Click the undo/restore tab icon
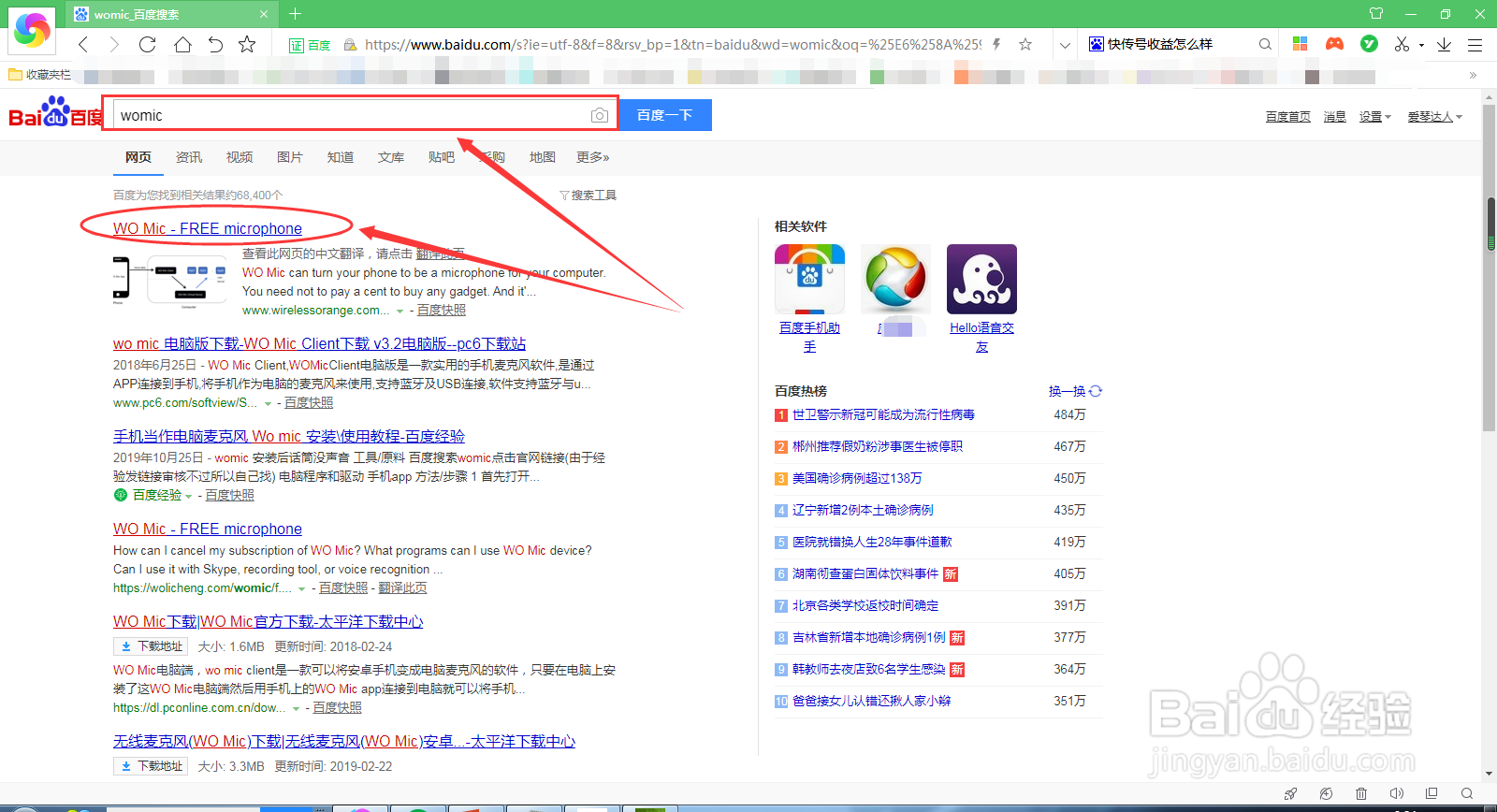The image size is (1497, 812). coord(215,44)
